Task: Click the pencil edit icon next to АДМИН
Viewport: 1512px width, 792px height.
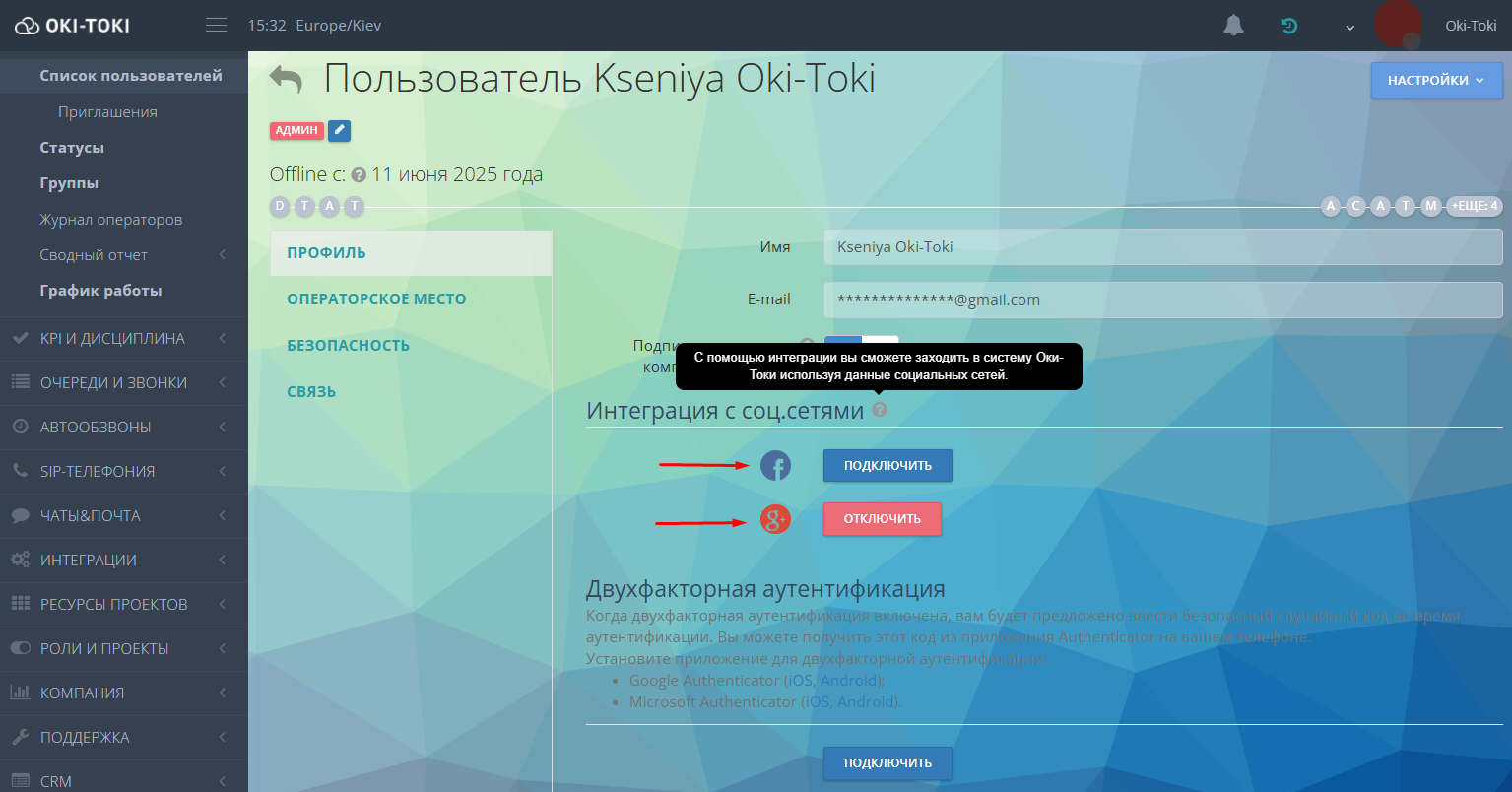Action: click(339, 130)
